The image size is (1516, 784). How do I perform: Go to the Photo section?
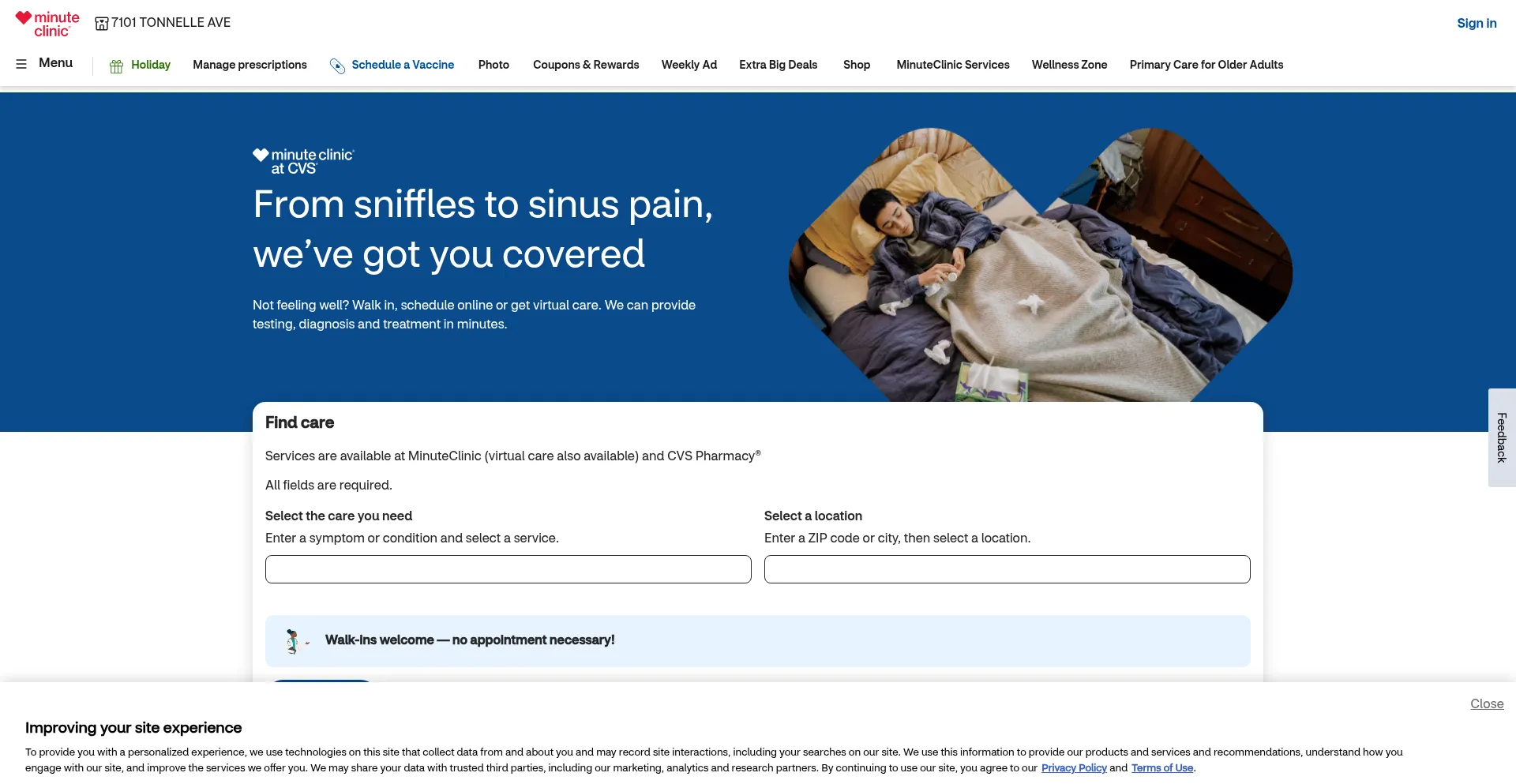493,65
